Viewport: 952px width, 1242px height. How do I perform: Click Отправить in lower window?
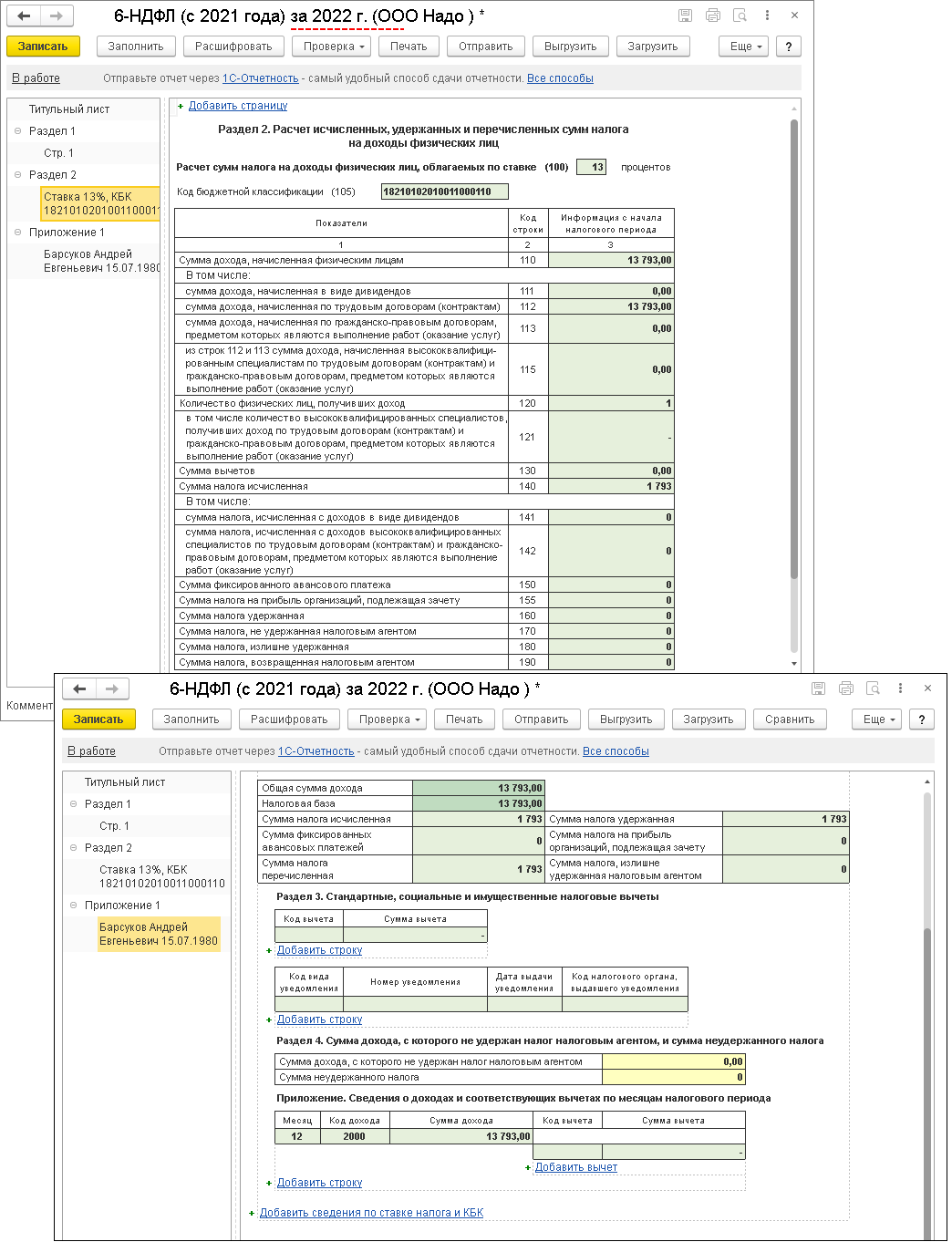click(542, 719)
